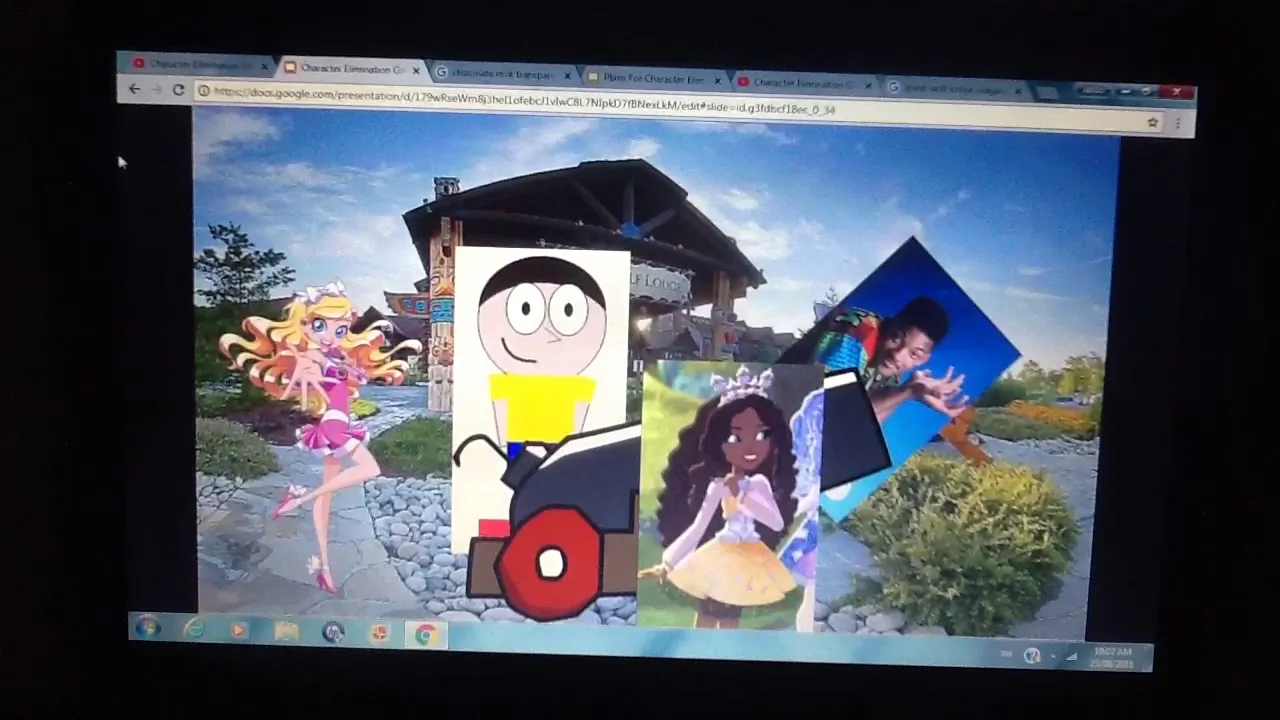Click the browser Forward arrow
This screenshot has height=720, width=1280.
[x=156, y=89]
